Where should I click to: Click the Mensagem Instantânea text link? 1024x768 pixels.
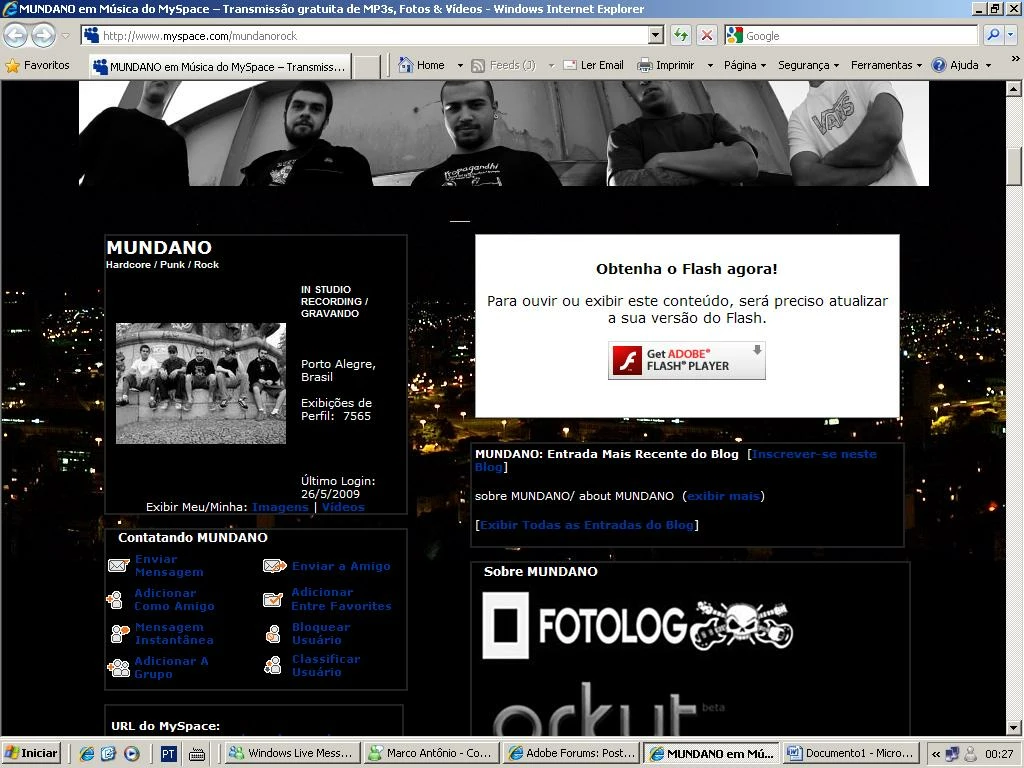coord(174,633)
